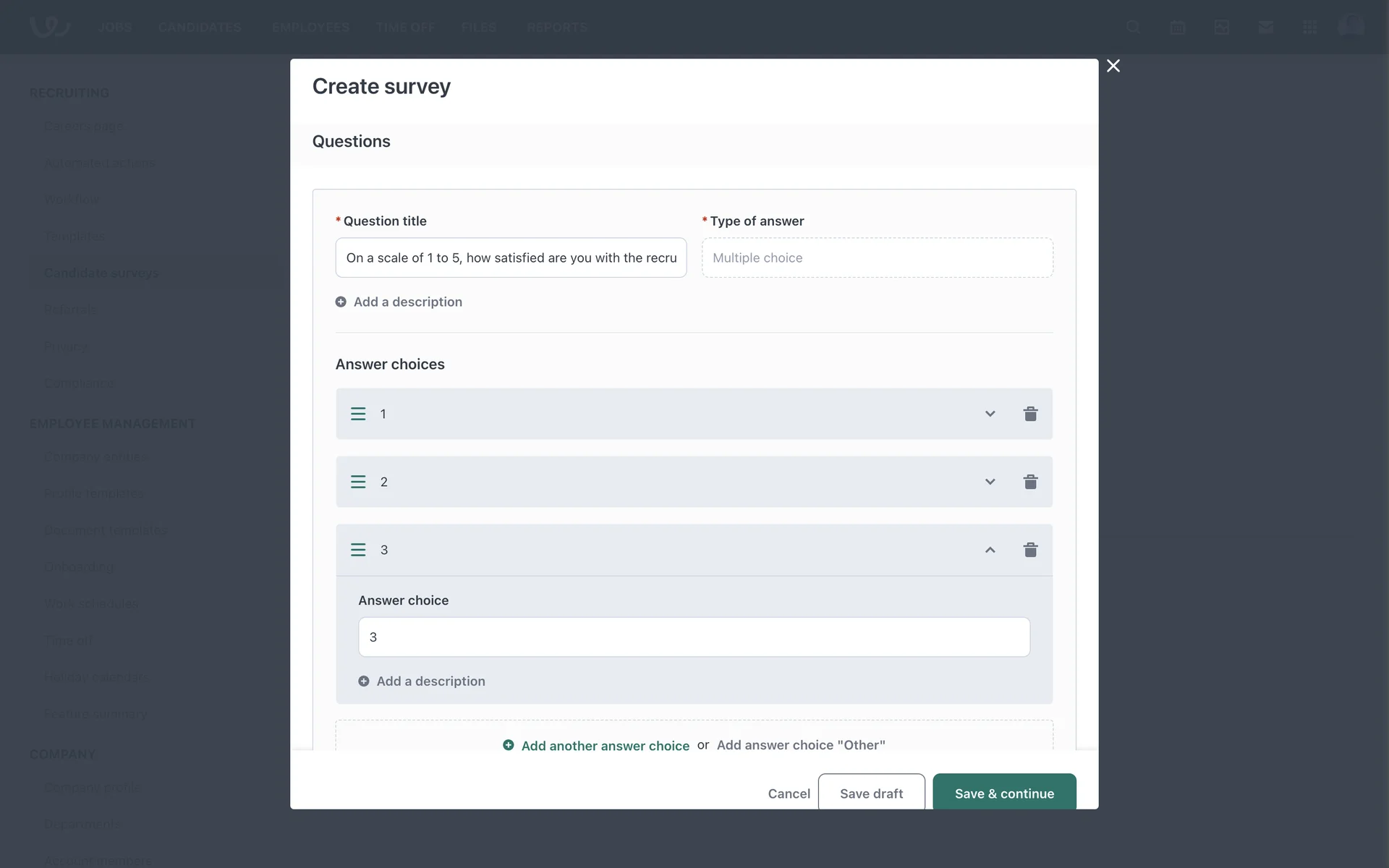Expand answer choice 2 chevron
This screenshot has width=1389, height=868.
990,482
